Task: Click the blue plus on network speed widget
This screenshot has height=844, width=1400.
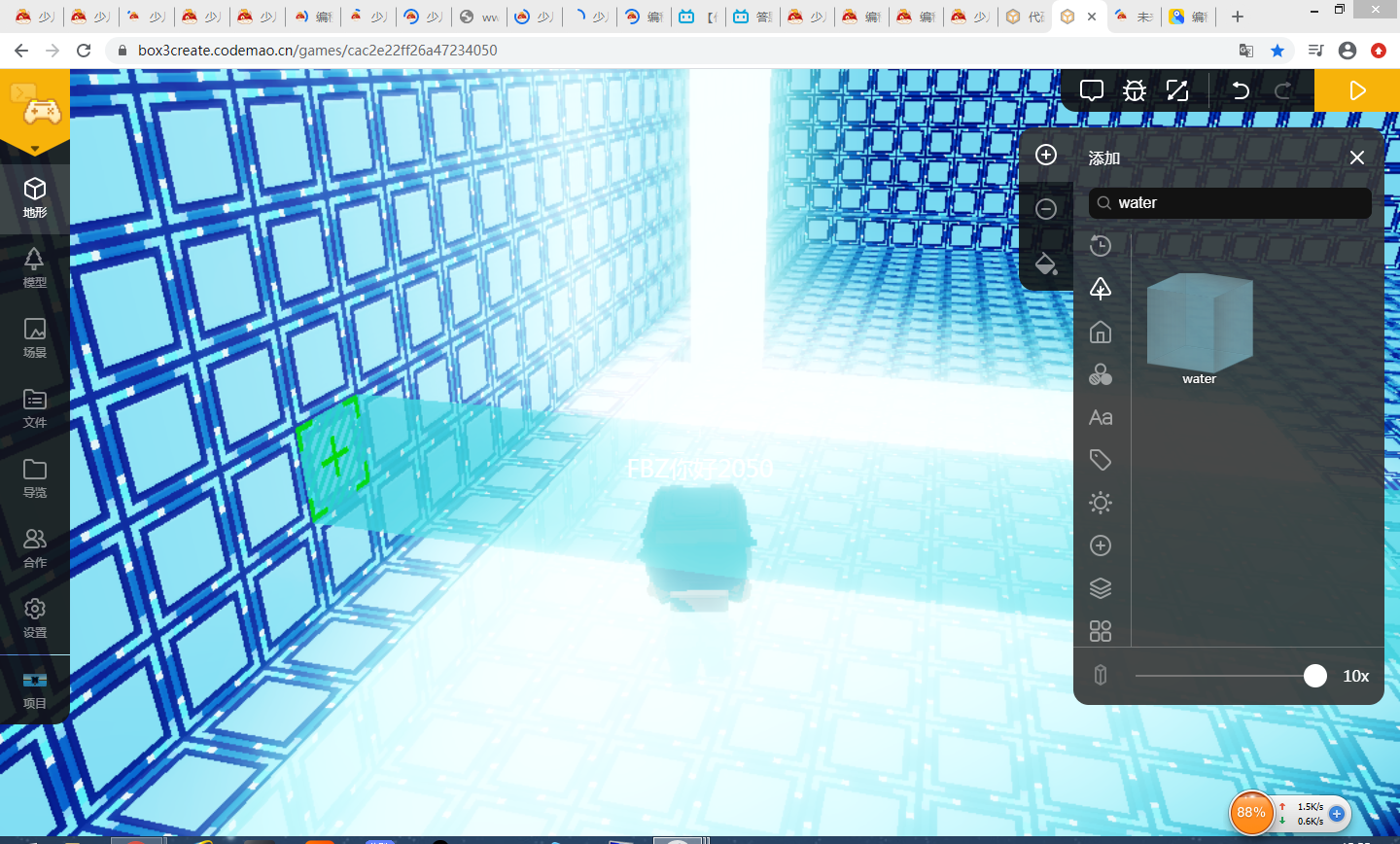Action: pyautogui.click(x=1338, y=813)
